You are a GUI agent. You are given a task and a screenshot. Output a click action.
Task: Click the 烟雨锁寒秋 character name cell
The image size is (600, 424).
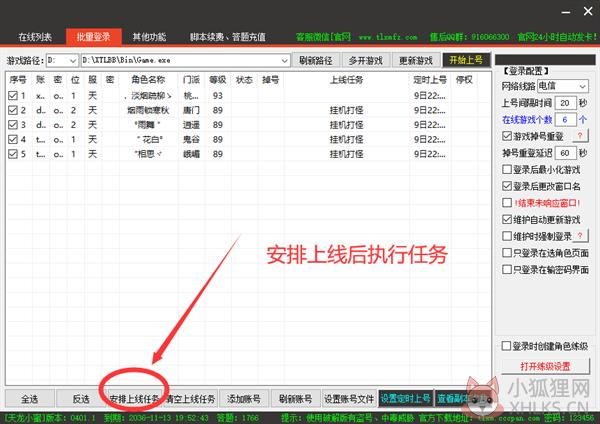[148, 110]
